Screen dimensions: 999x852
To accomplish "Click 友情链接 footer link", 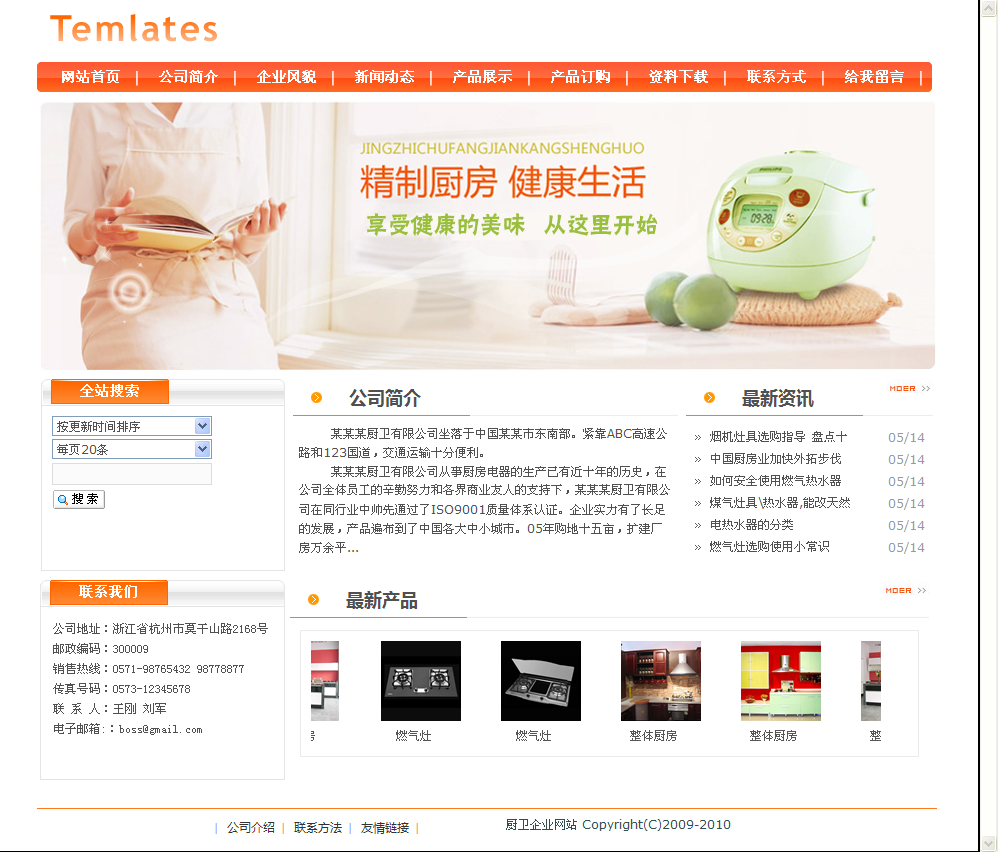I will tap(385, 827).
